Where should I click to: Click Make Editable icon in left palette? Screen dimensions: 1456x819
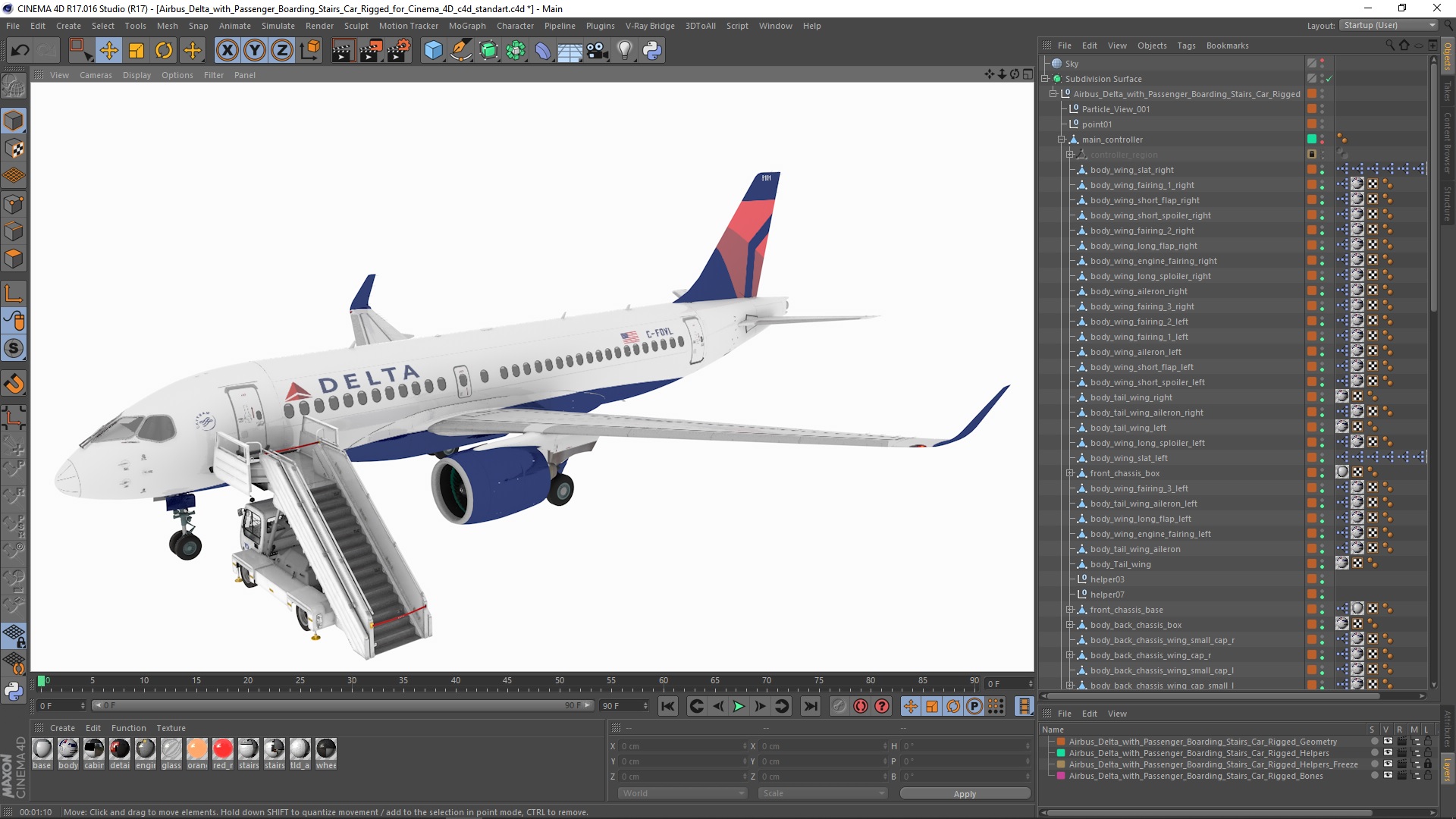point(14,86)
